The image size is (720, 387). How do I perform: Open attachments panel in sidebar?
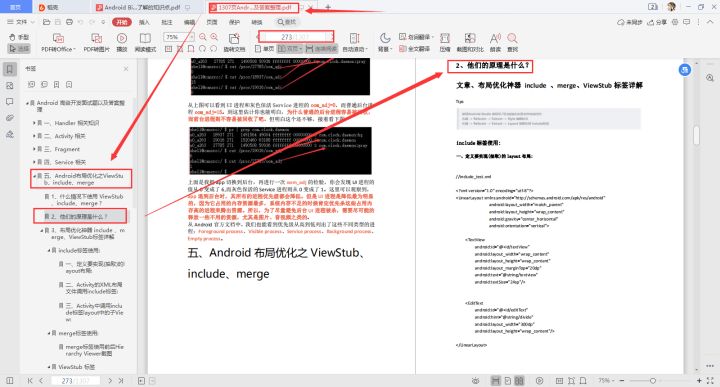(x=10, y=118)
